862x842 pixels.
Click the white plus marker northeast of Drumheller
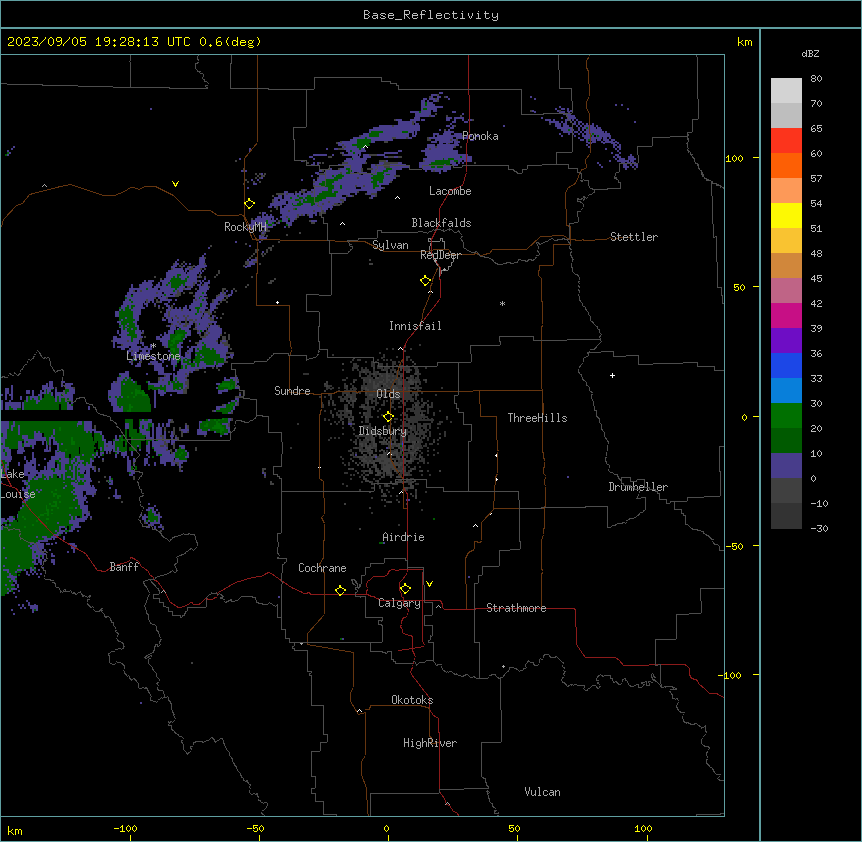612,375
